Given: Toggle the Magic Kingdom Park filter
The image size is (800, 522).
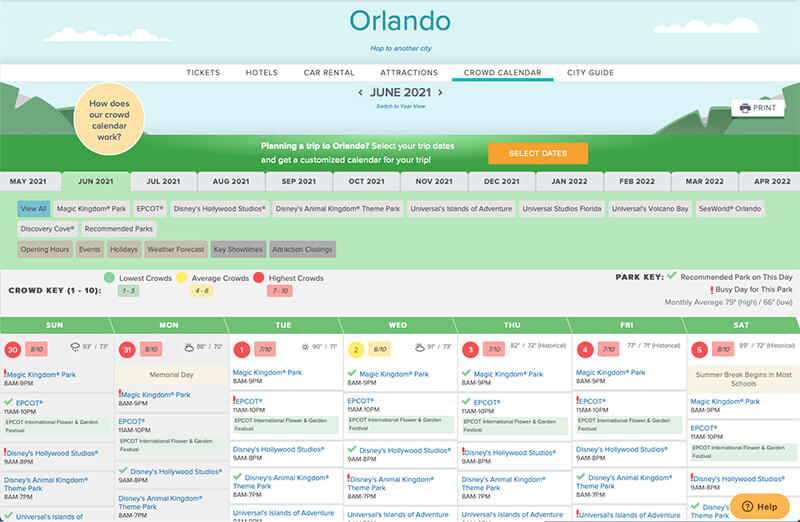Looking at the screenshot, I should [x=91, y=209].
